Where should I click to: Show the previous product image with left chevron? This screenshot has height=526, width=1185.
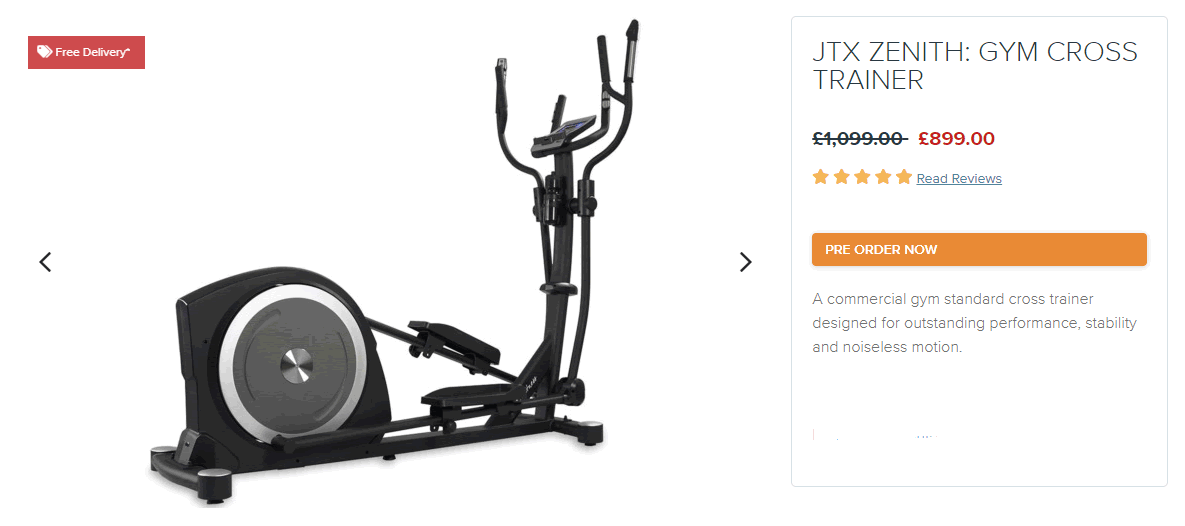(x=45, y=262)
